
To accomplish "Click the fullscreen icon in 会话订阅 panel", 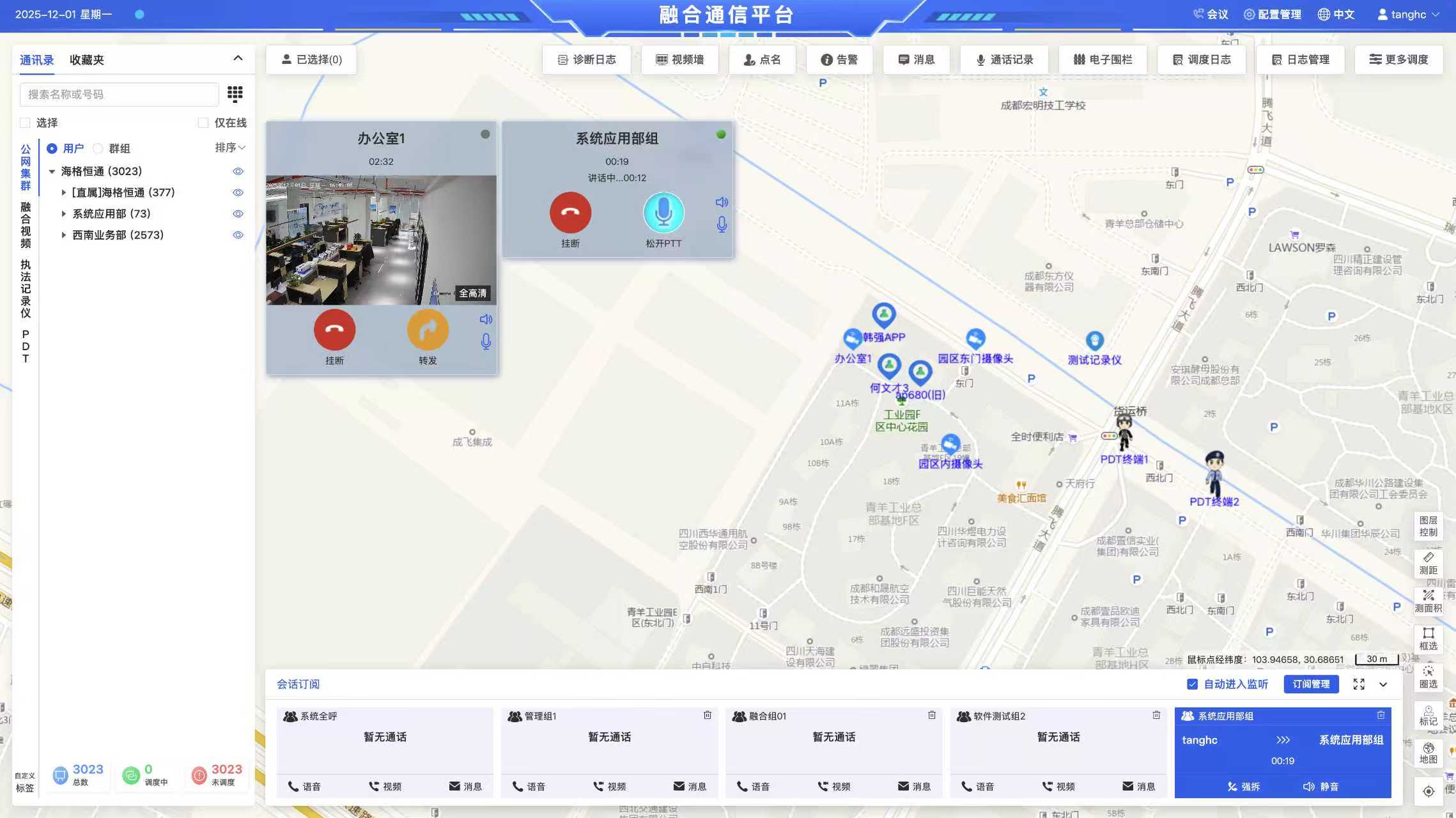I will 1359,684.
